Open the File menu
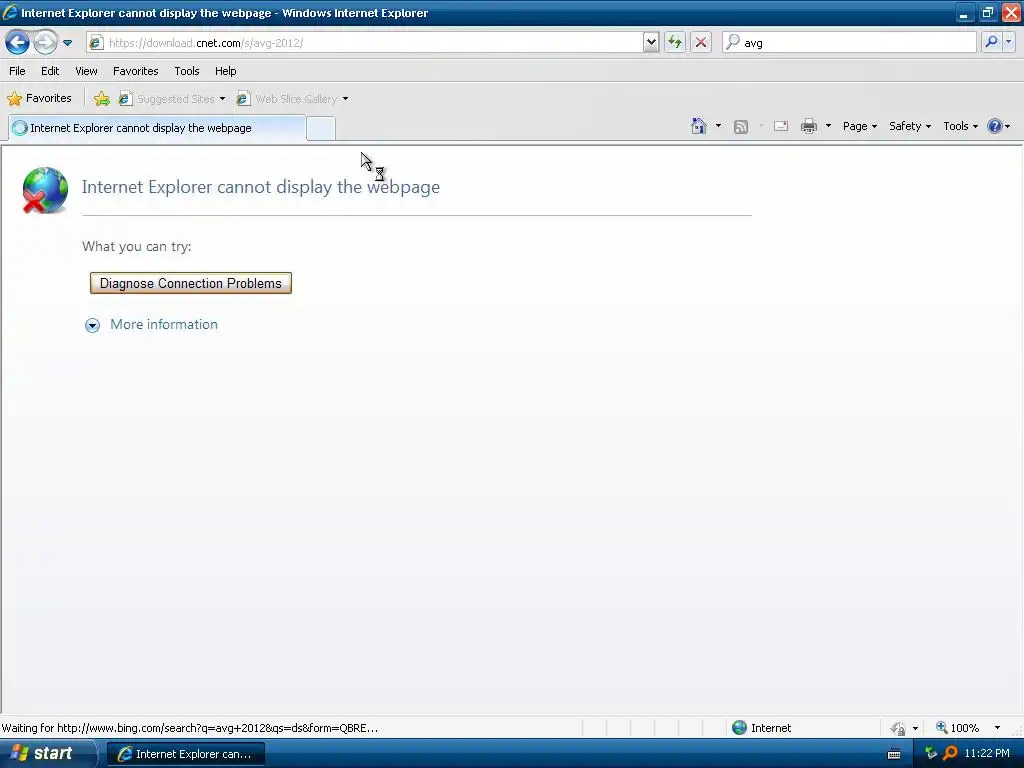Screen dimensions: 1024x768 [18, 71]
